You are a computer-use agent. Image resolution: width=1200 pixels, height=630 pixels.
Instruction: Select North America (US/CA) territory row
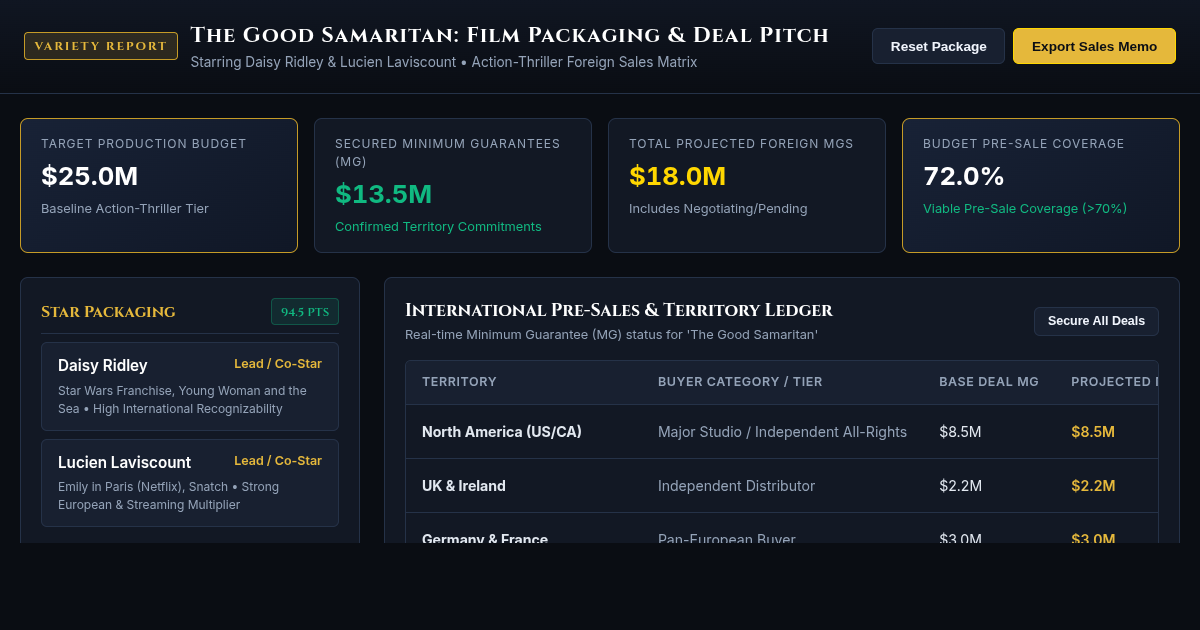[x=782, y=432]
